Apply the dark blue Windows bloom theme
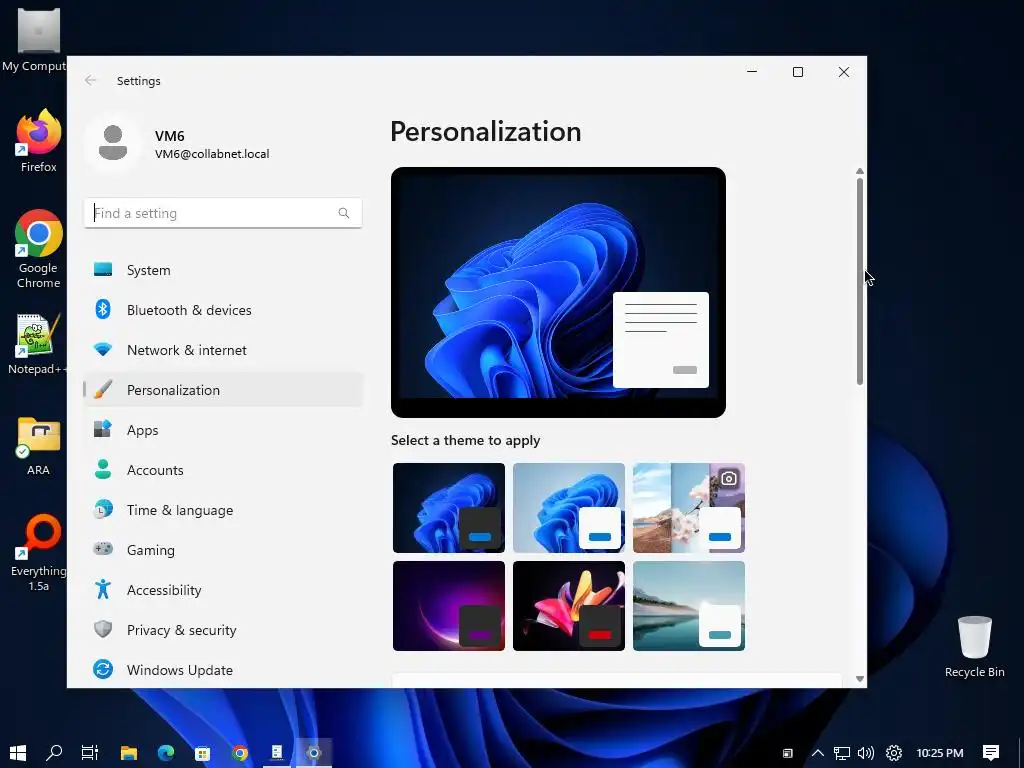The image size is (1024, 768). tap(449, 507)
